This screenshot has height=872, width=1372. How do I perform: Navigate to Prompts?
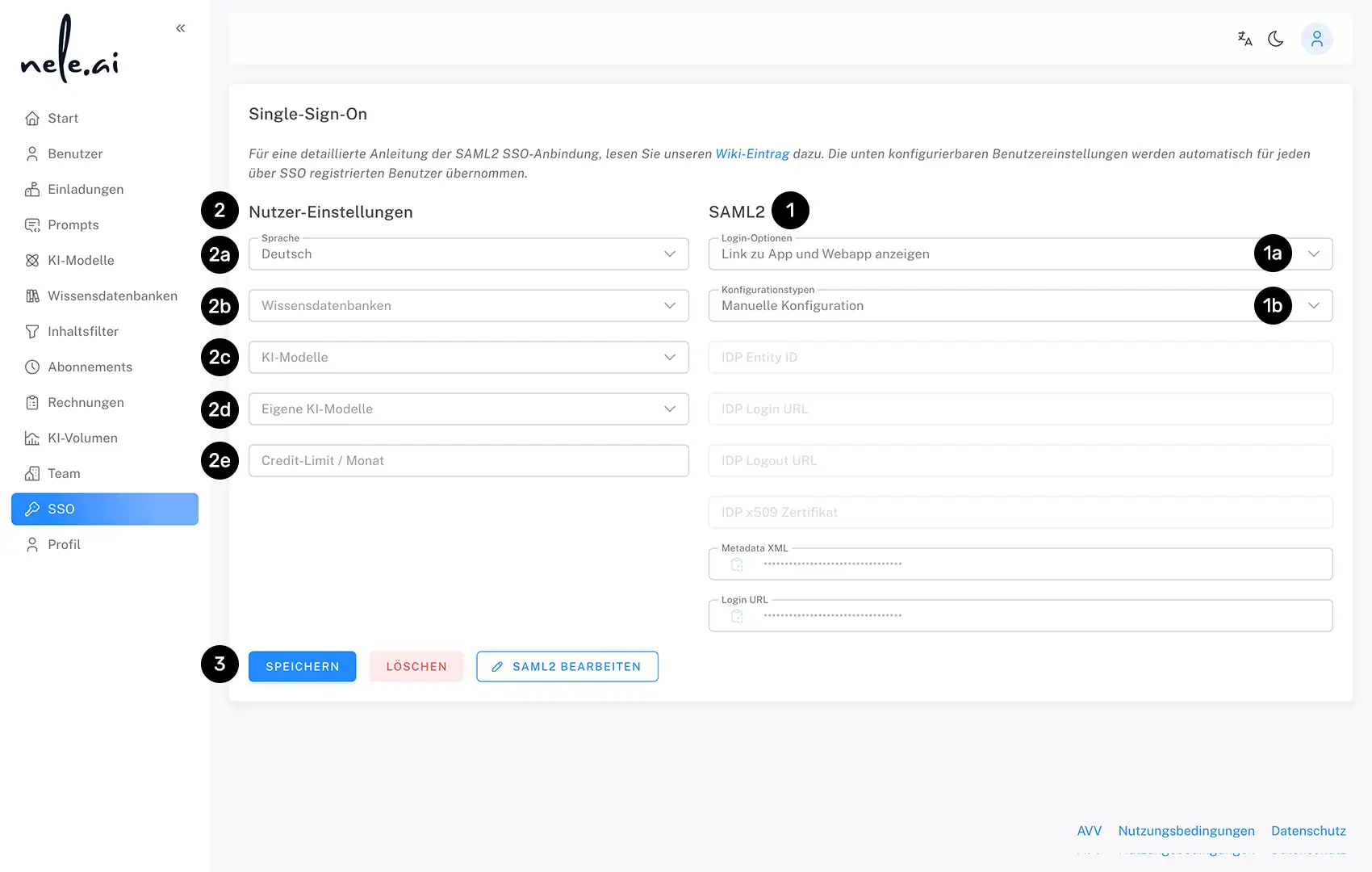[x=105, y=225]
